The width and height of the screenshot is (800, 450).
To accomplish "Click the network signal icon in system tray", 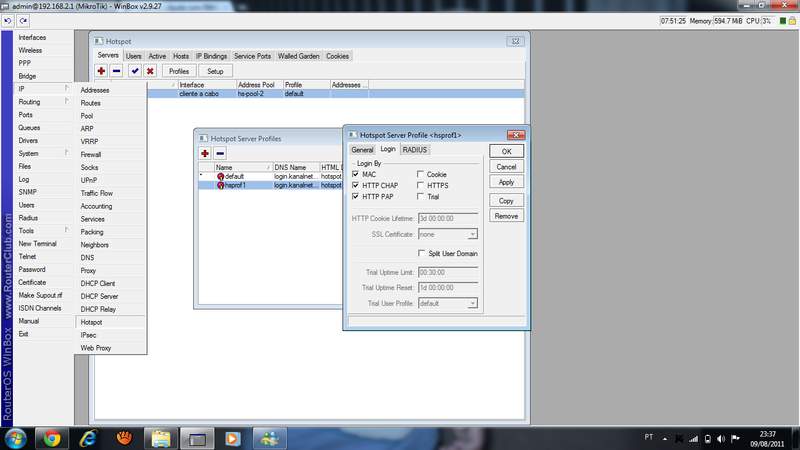I will pyautogui.click(x=693, y=438).
